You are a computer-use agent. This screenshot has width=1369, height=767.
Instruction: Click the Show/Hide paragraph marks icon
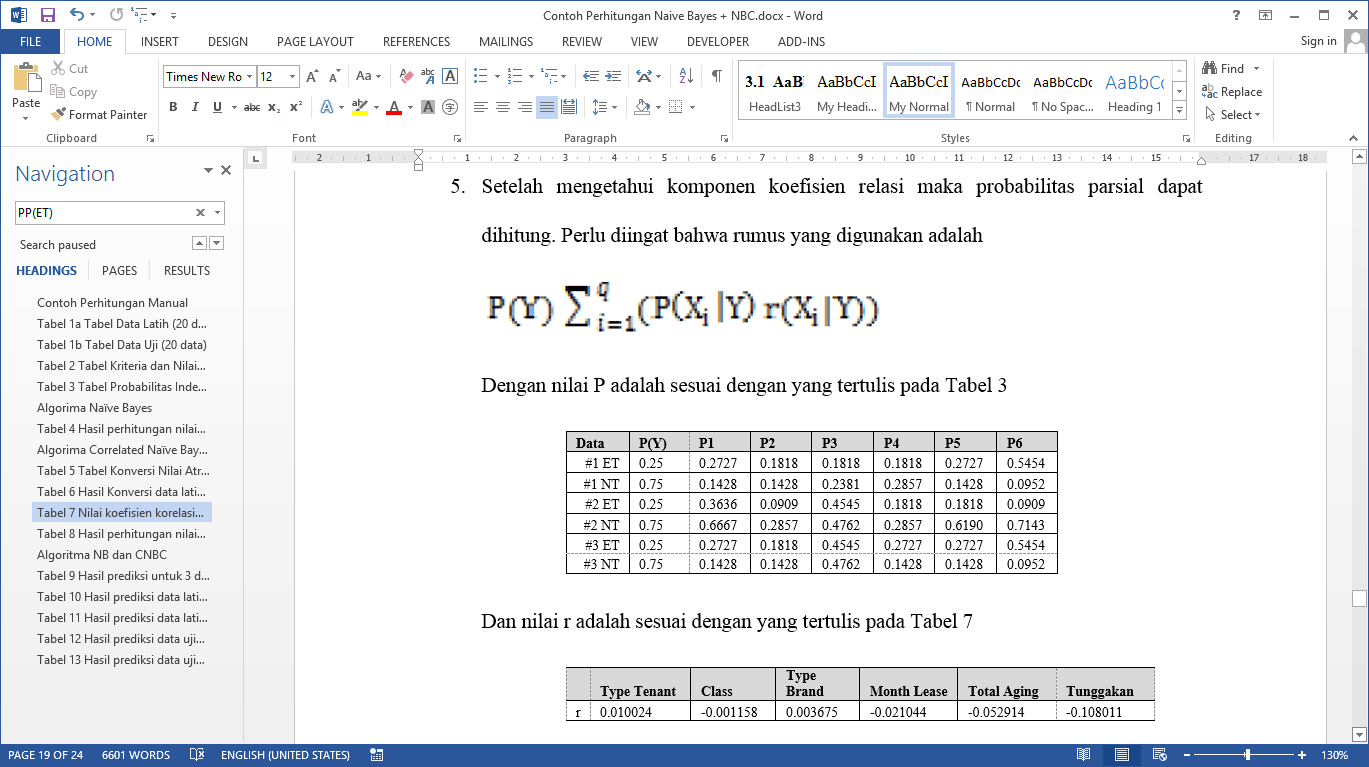click(716, 76)
